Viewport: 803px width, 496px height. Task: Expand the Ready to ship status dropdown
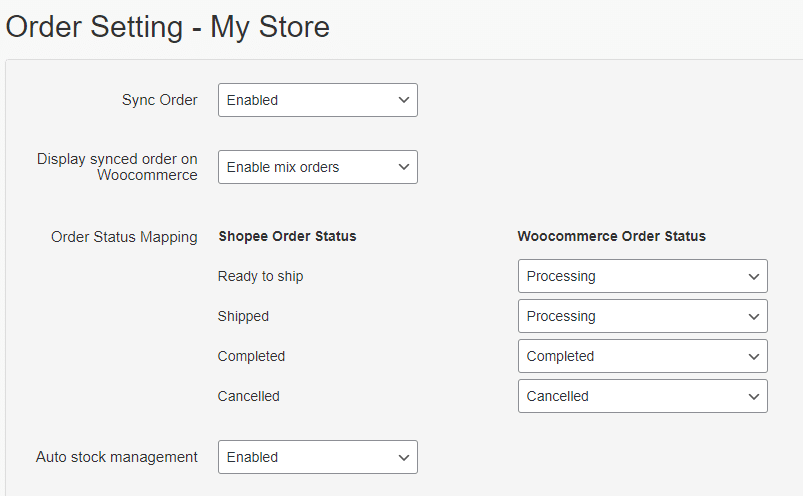tap(642, 276)
